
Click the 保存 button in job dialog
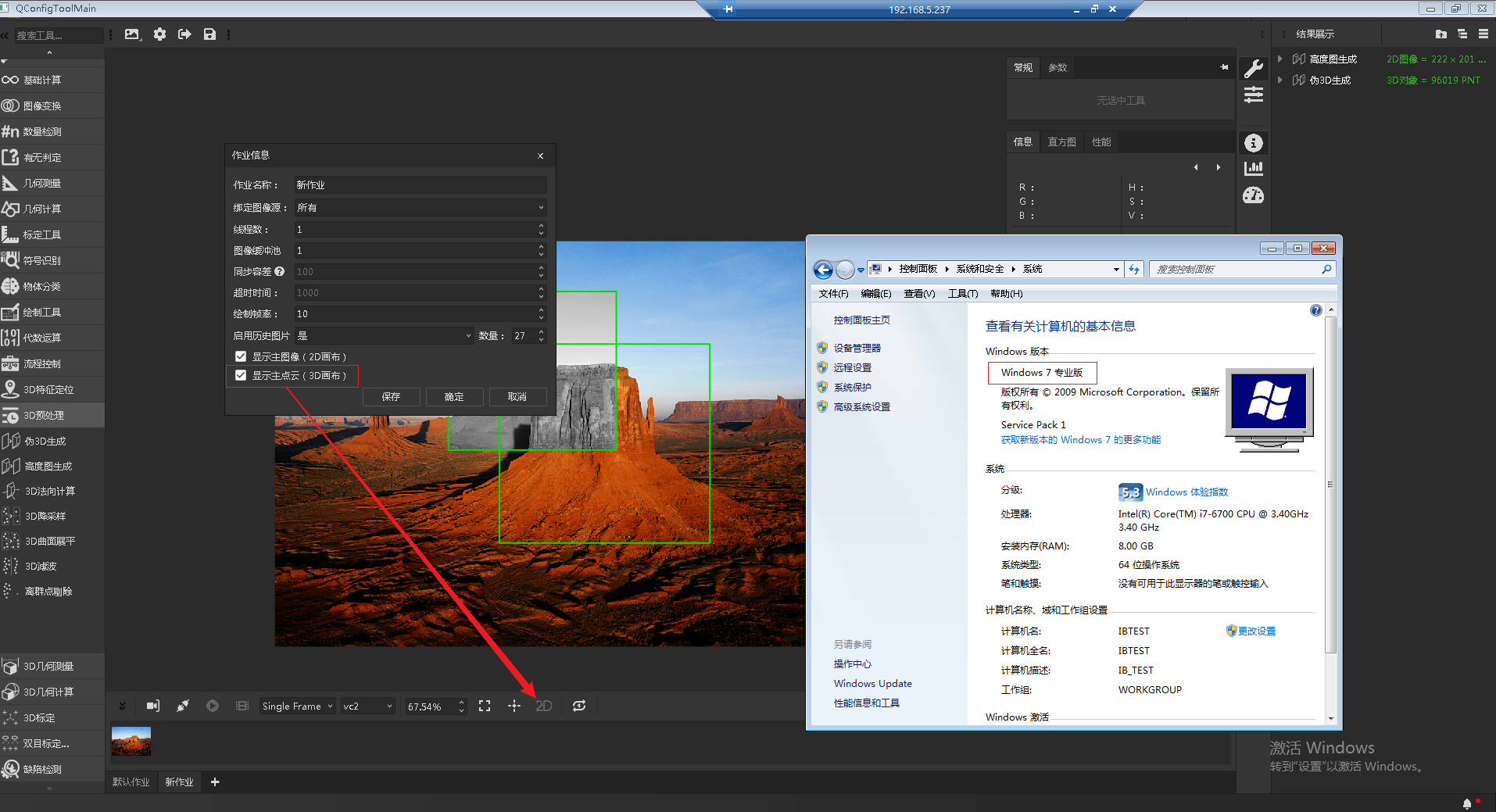[x=391, y=397]
